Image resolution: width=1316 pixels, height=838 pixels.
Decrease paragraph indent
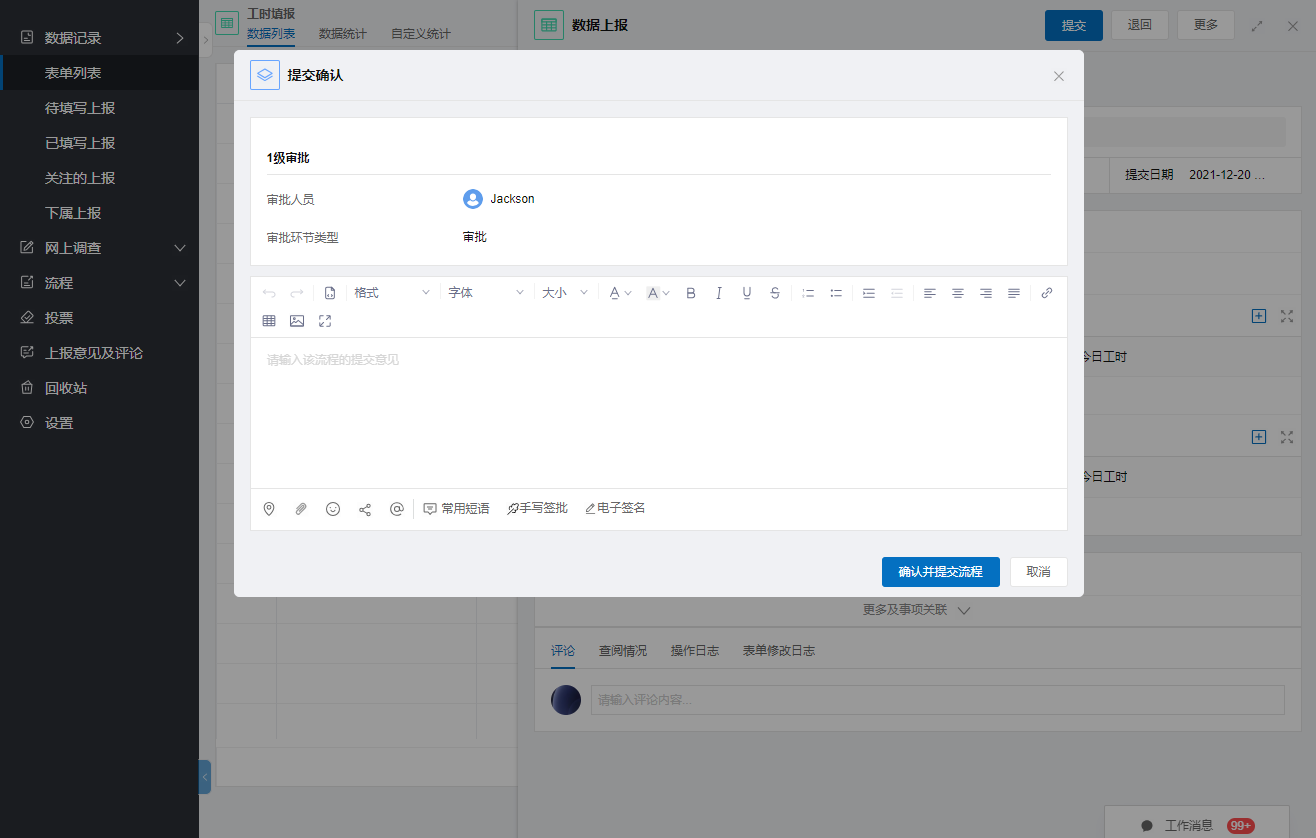tap(897, 293)
